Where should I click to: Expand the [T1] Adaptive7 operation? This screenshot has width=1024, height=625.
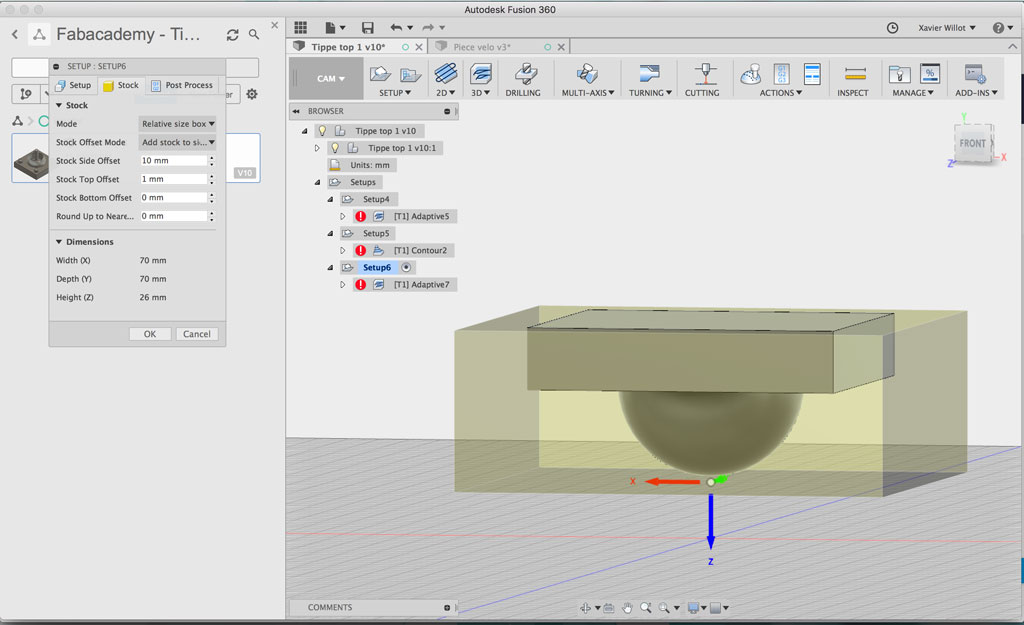point(342,285)
